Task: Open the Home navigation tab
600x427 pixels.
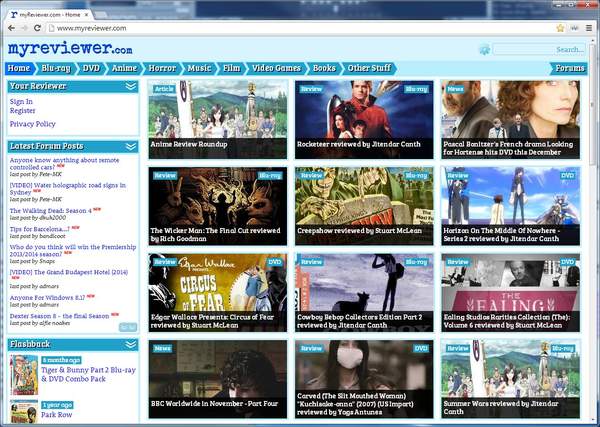Action: (x=19, y=68)
